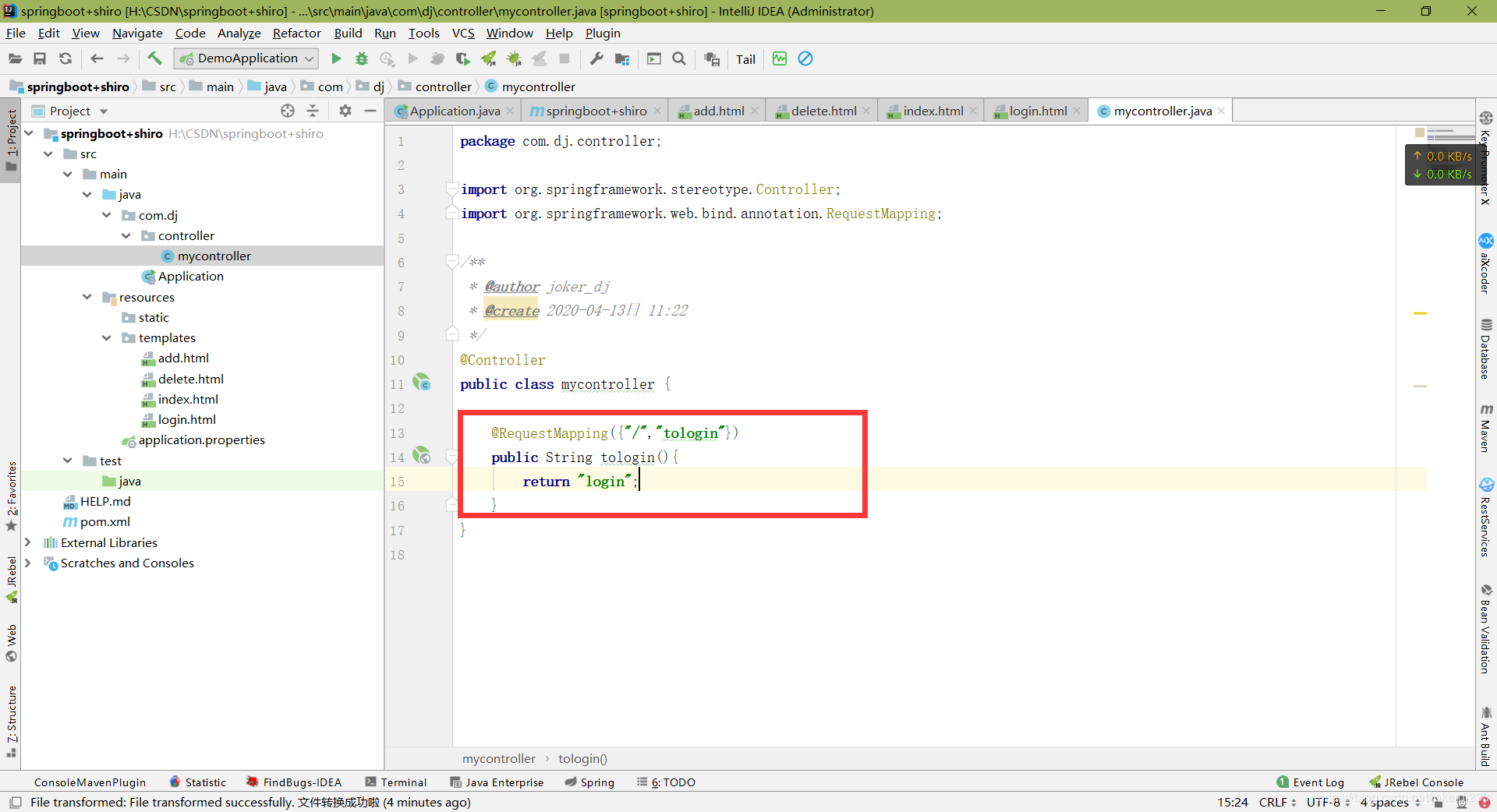Open Project Structure folder-grid icon

[x=622, y=58]
